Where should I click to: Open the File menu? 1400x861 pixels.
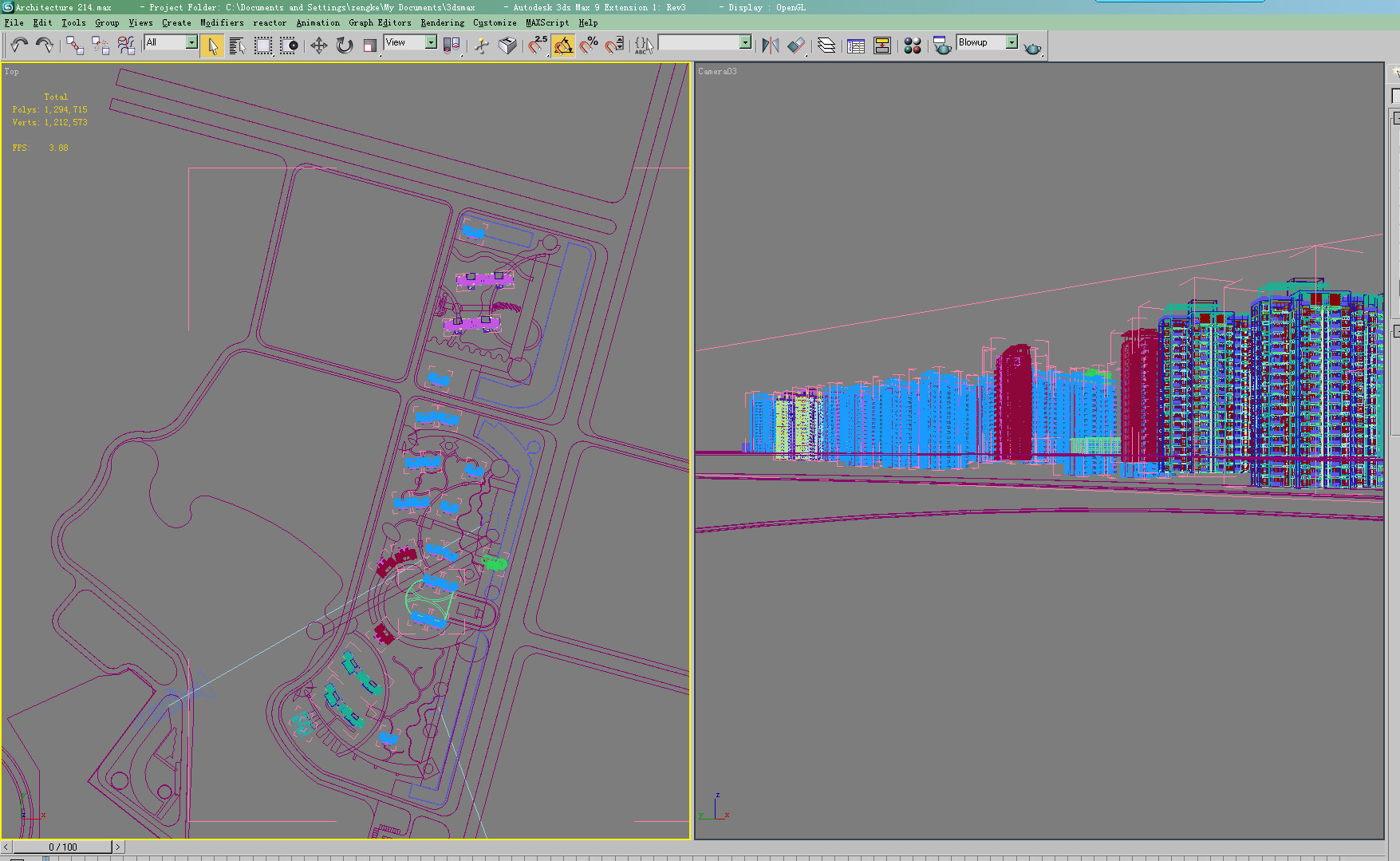click(x=14, y=22)
